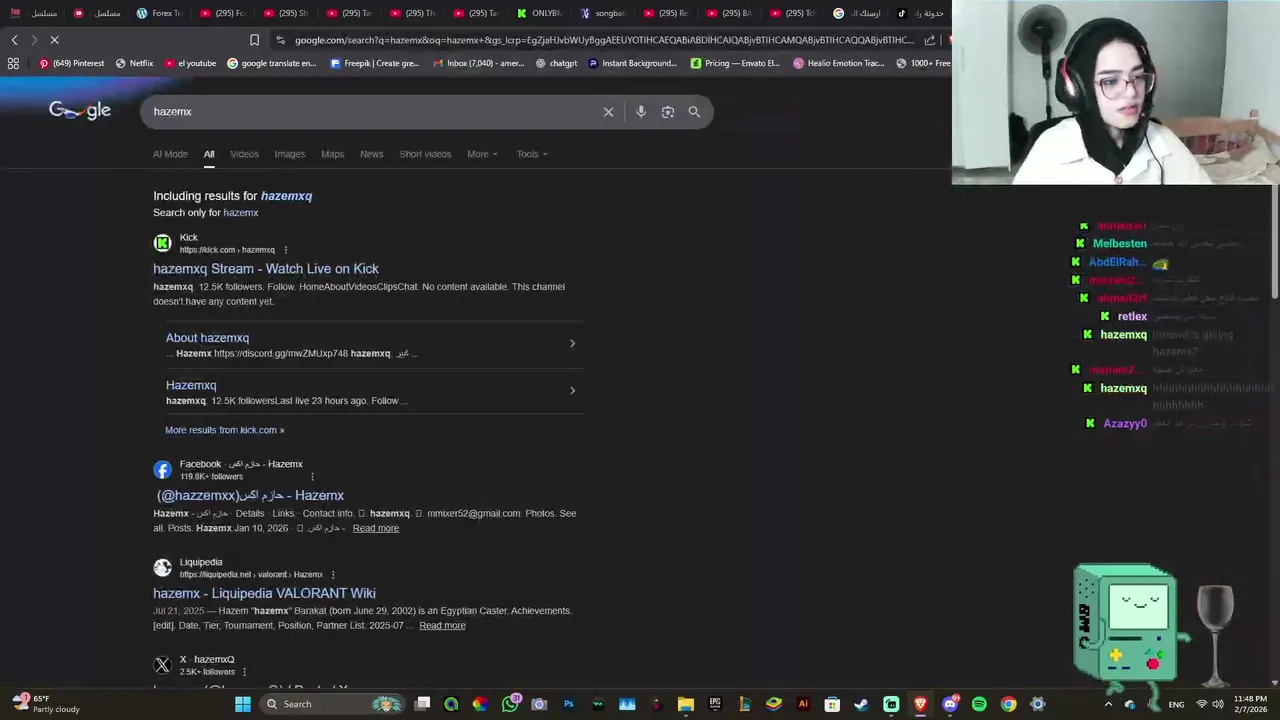The height and width of the screenshot is (720, 1280).
Task: Expand the More search filters dropdown
Action: coord(482,154)
